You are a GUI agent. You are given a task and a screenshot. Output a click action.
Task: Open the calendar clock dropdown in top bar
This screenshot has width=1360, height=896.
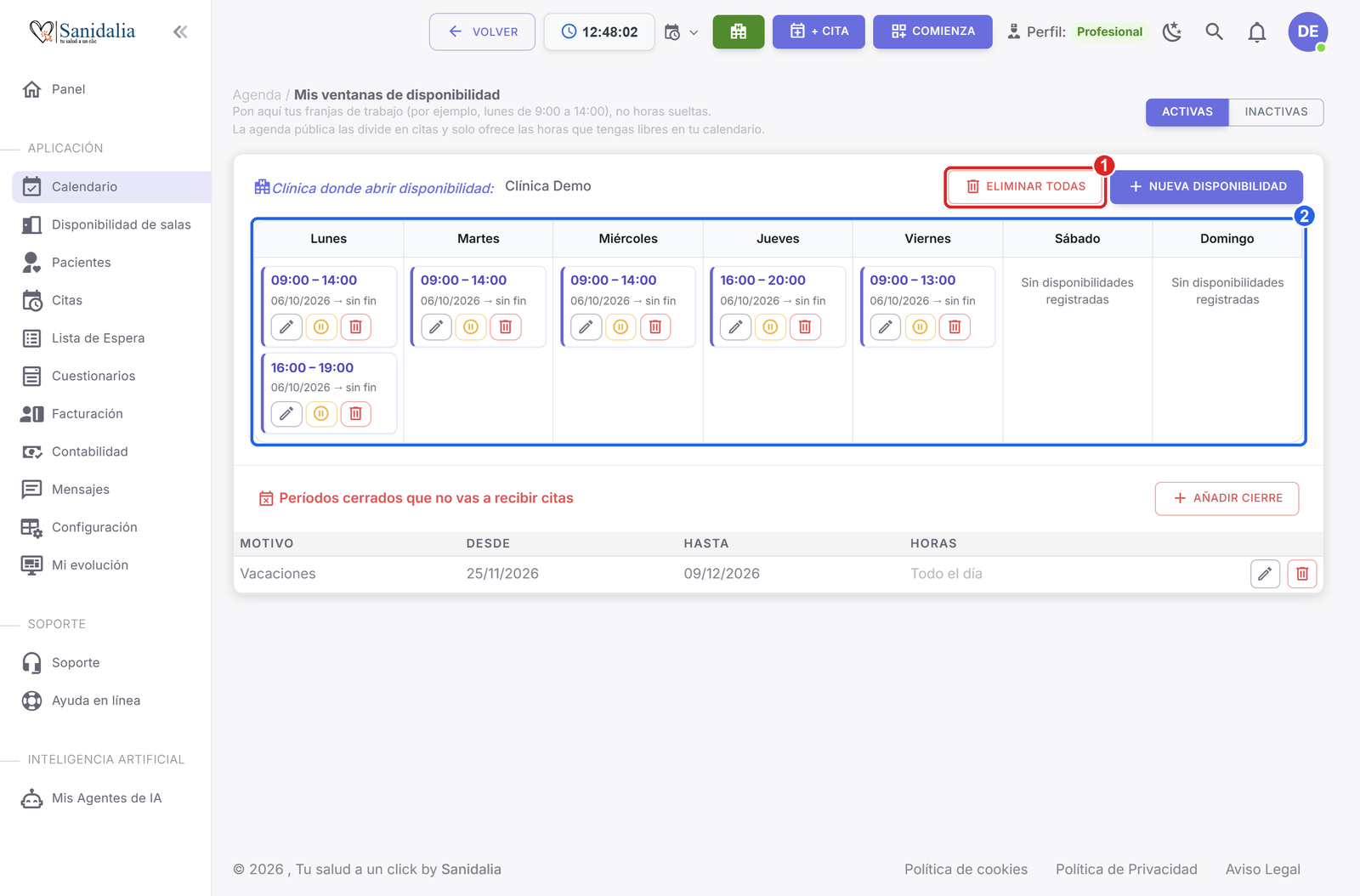682,32
